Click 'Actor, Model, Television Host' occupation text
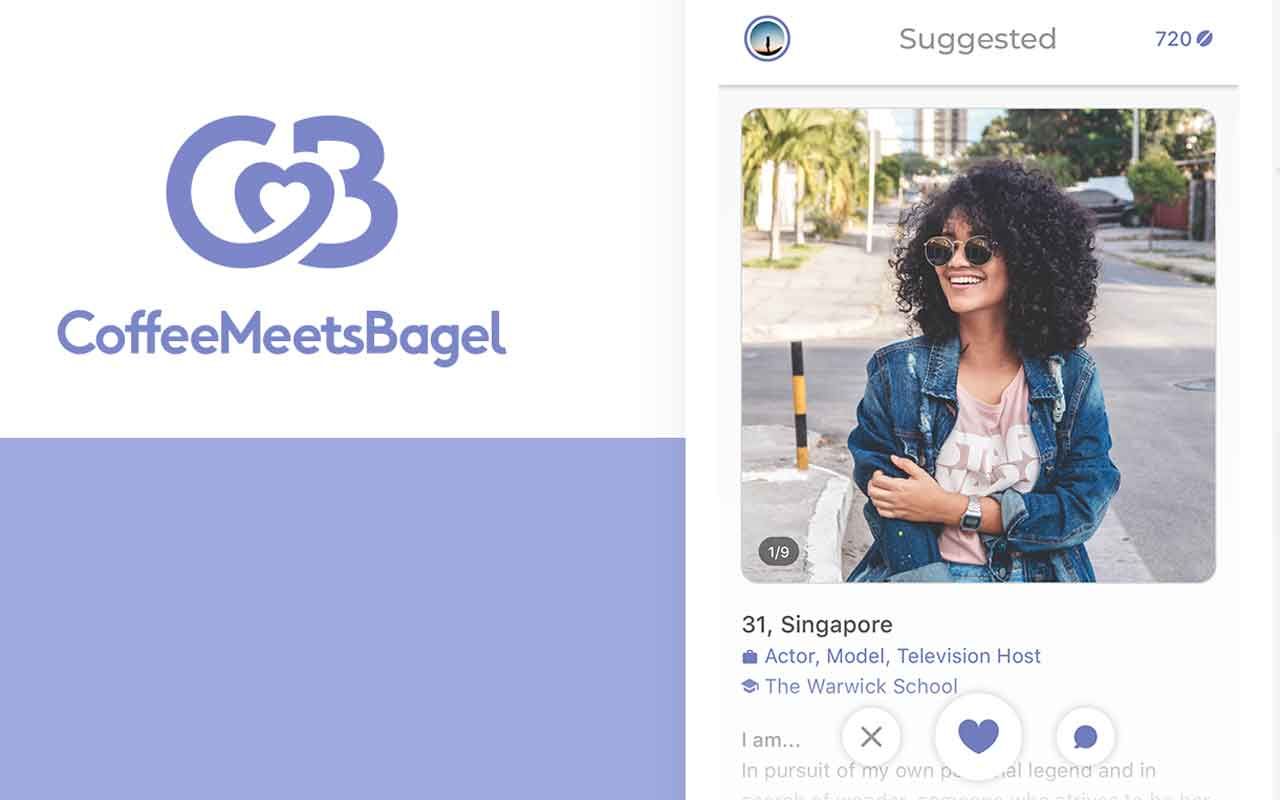This screenshot has width=1280, height=800. click(903, 656)
